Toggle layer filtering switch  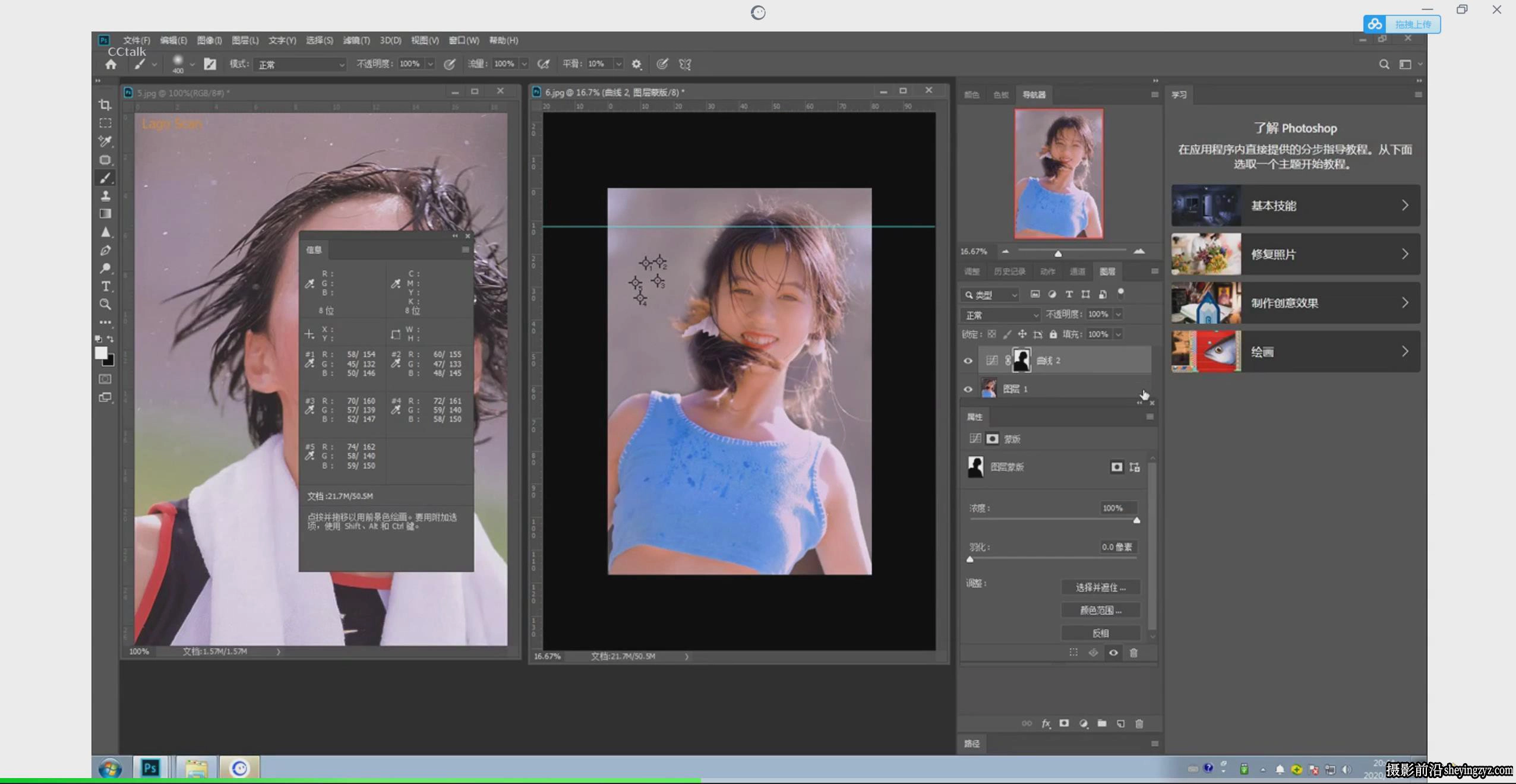[x=1121, y=293]
